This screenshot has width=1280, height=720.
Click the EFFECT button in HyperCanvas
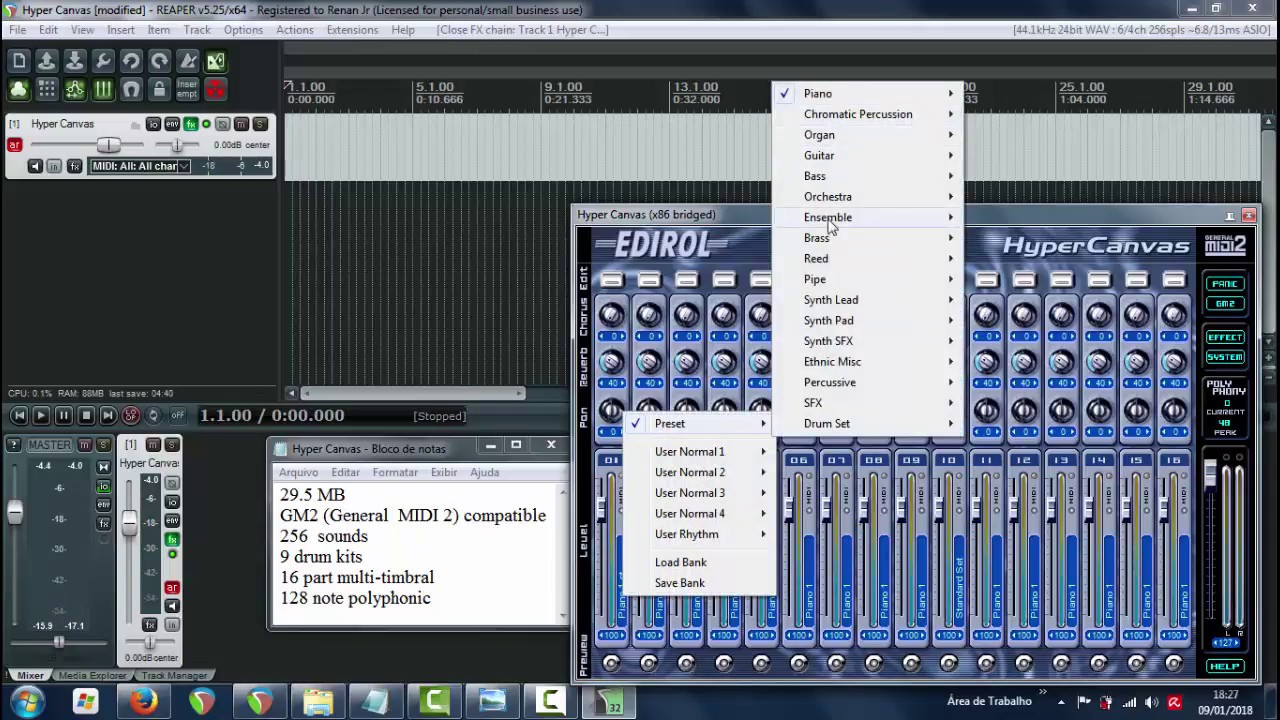point(1225,337)
